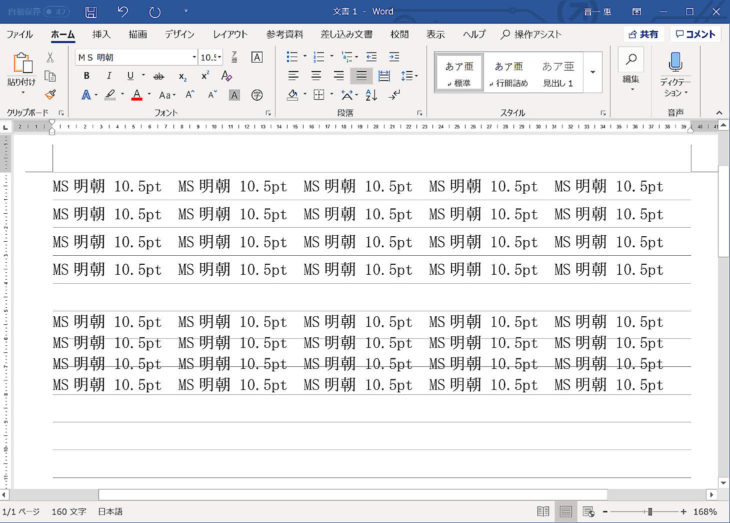This screenshot has height=523, width=730.
Task: Open the font name dropdown MS 明朝
Action: click(137, 57)
